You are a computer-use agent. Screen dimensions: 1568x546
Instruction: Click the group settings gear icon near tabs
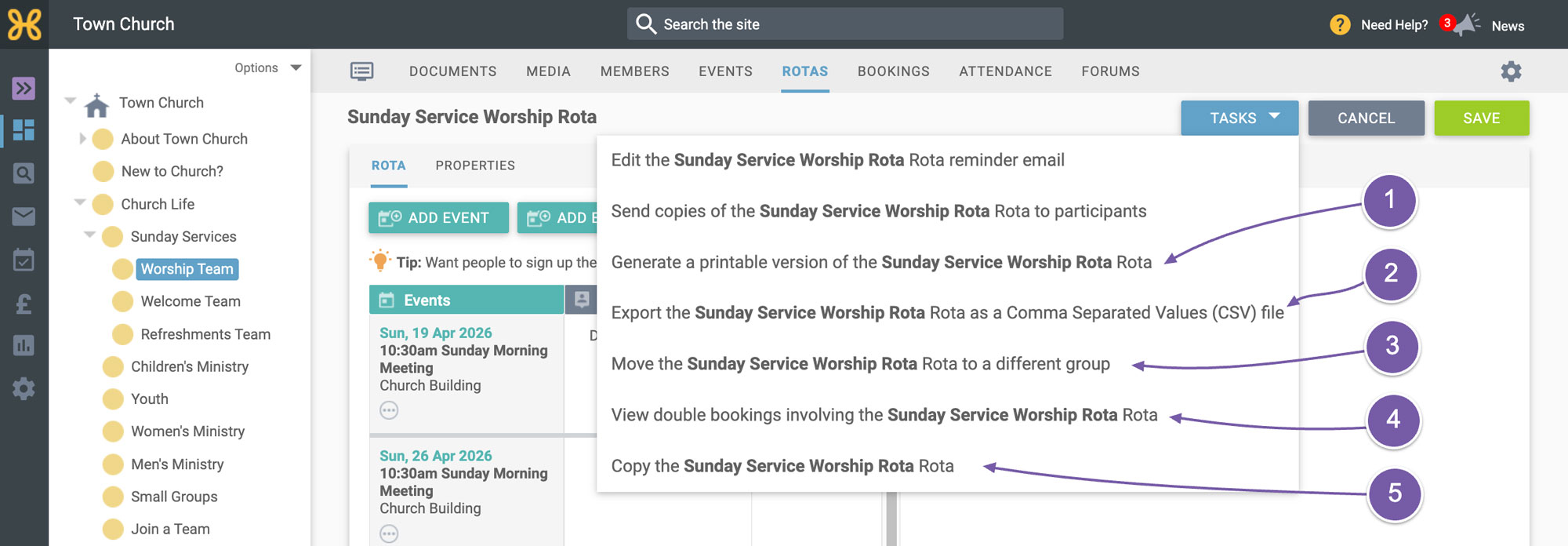[x=1511, y=71]
